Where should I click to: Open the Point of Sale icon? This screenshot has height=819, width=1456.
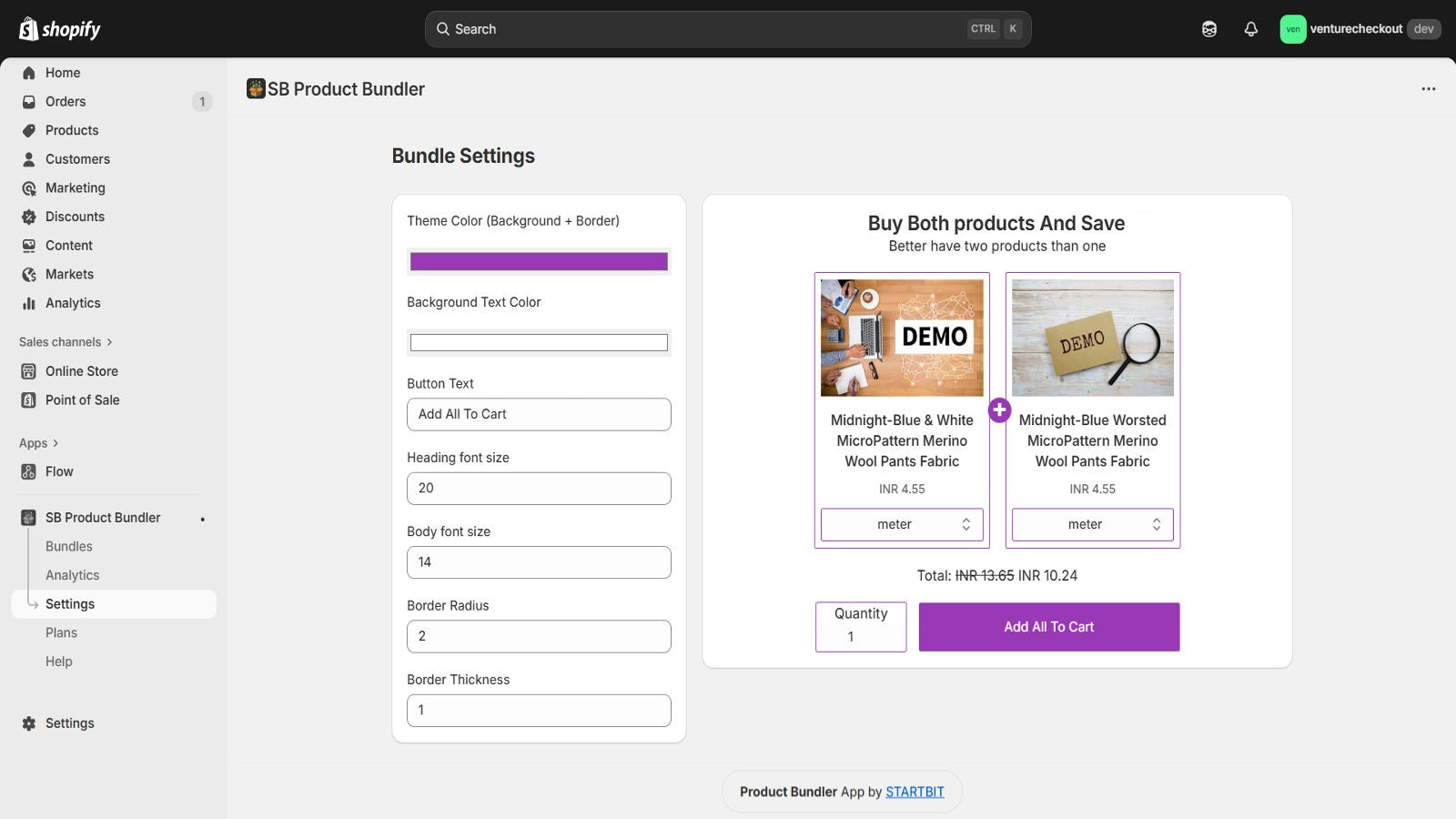pos(29,399)
